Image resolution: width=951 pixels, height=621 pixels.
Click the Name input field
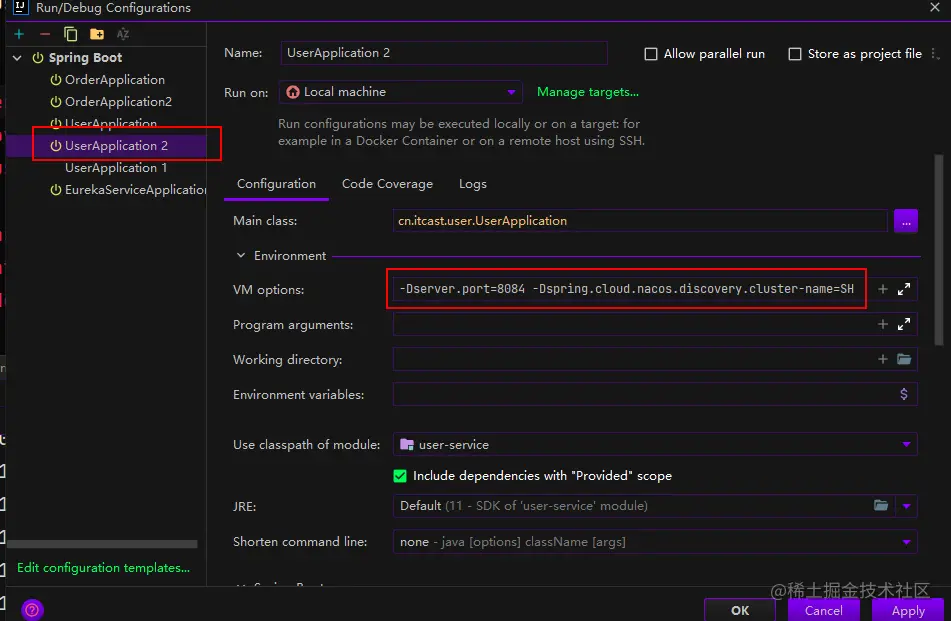[x=444, y=53]
